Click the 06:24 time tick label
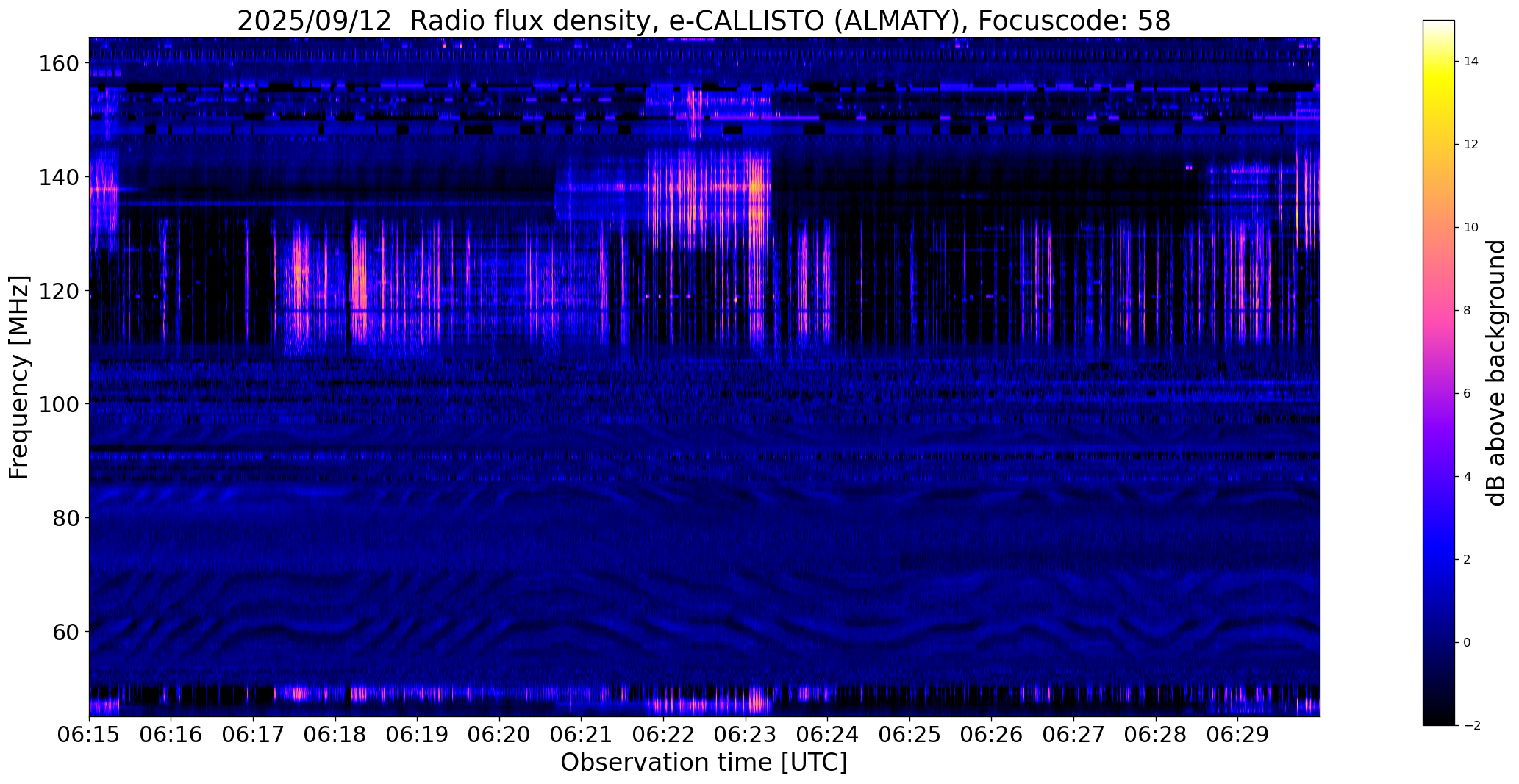Viewport: 1519px width, 784px height. pos(828,734)
